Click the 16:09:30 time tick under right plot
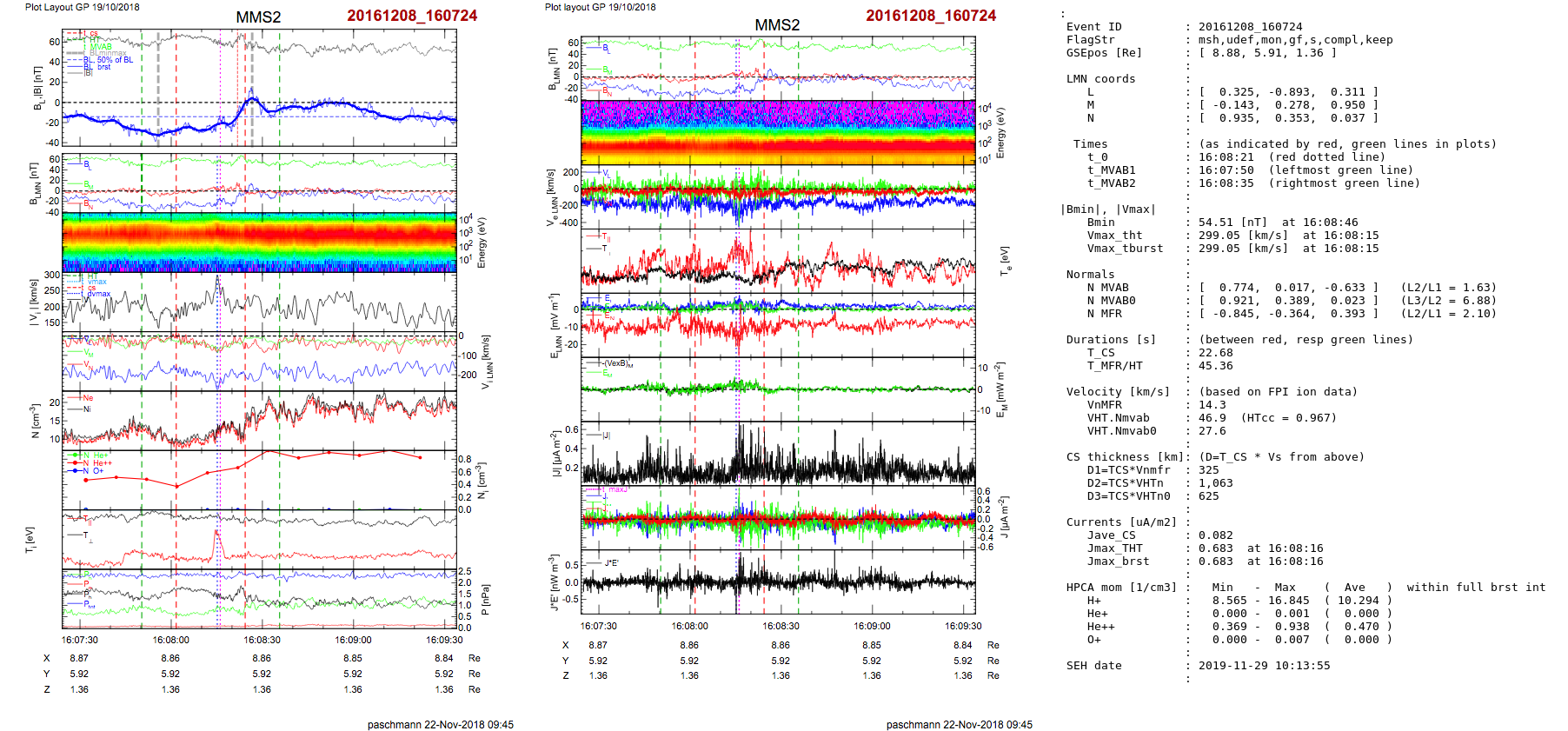 pyautogui.click(x=963, y=626)
